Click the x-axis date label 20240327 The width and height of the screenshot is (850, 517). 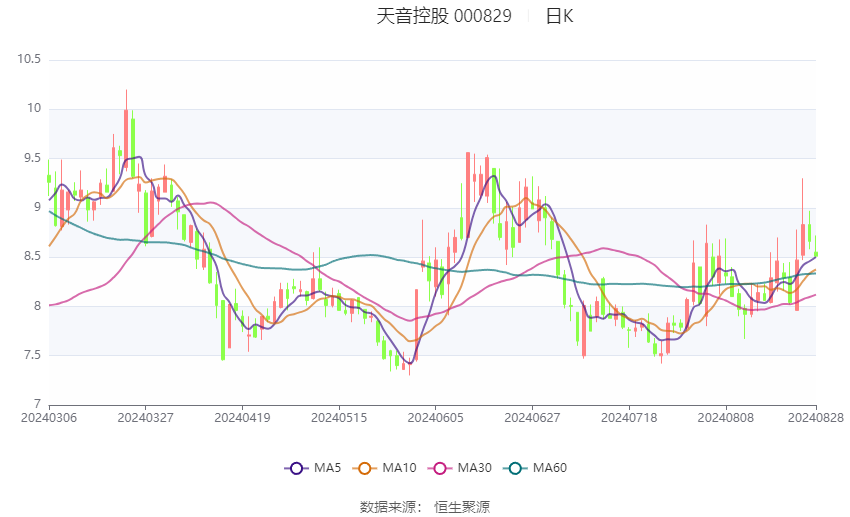point(145,418)
